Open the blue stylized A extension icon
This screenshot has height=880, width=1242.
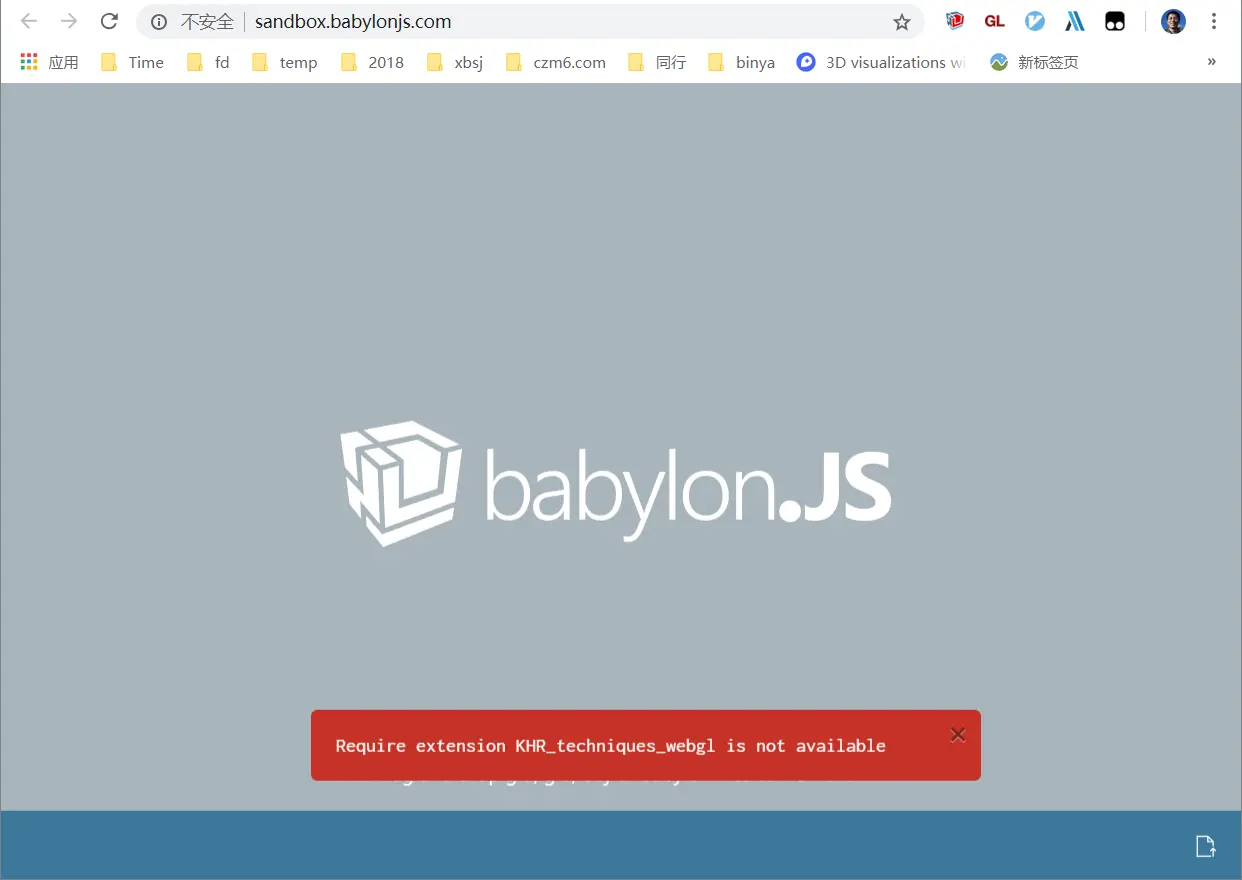pyautogui.click(x=1075, y=21)
